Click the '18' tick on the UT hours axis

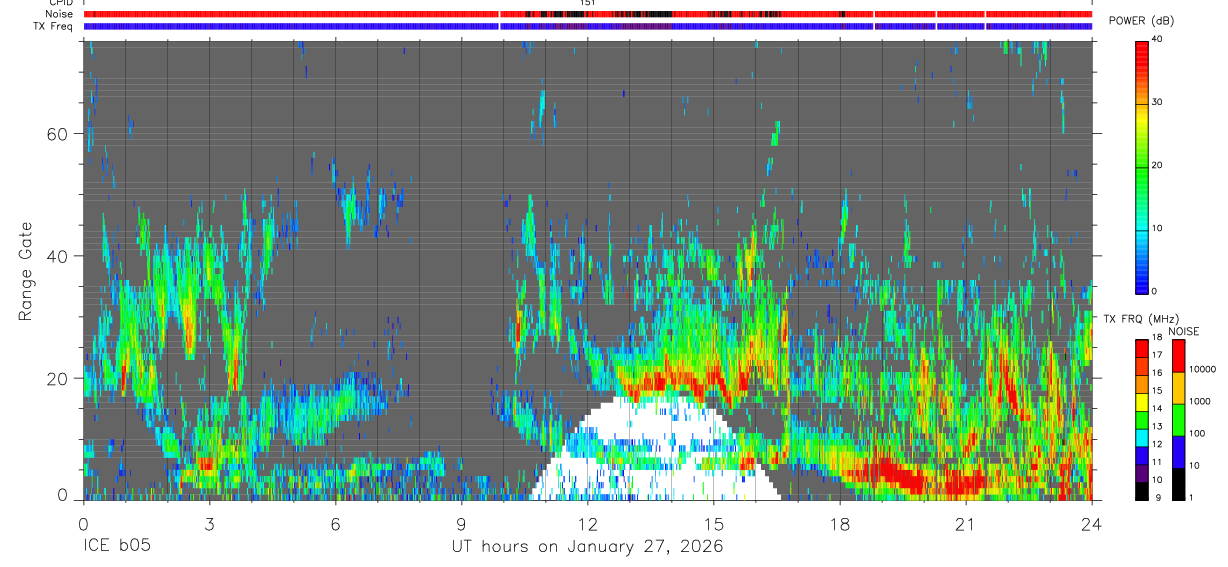pyautogui.click(x=840, y=523)
